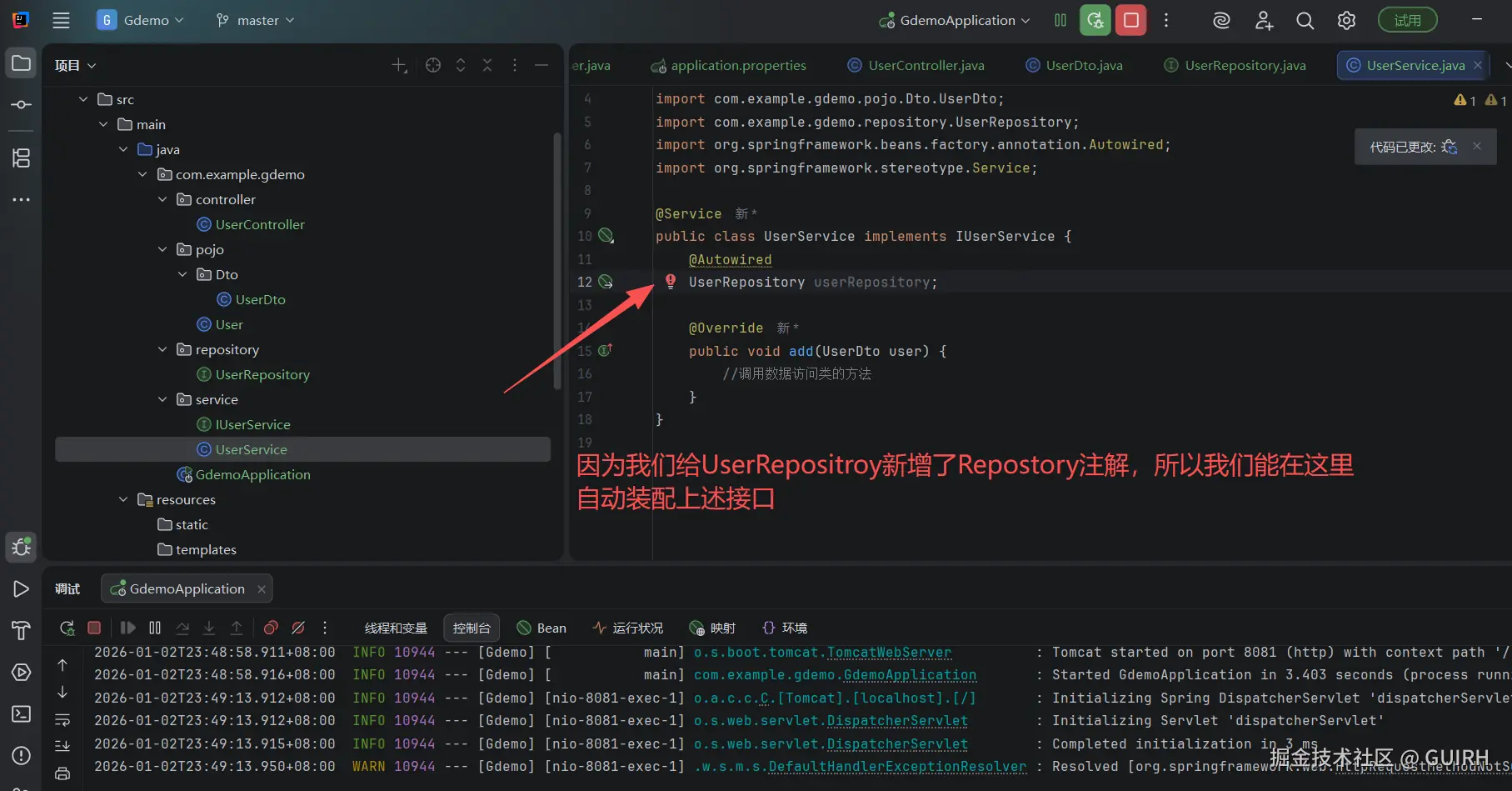Click the gutter icon on line 15
The width and height of the screenshot is (1512, 791).
(x=605, y=350)
